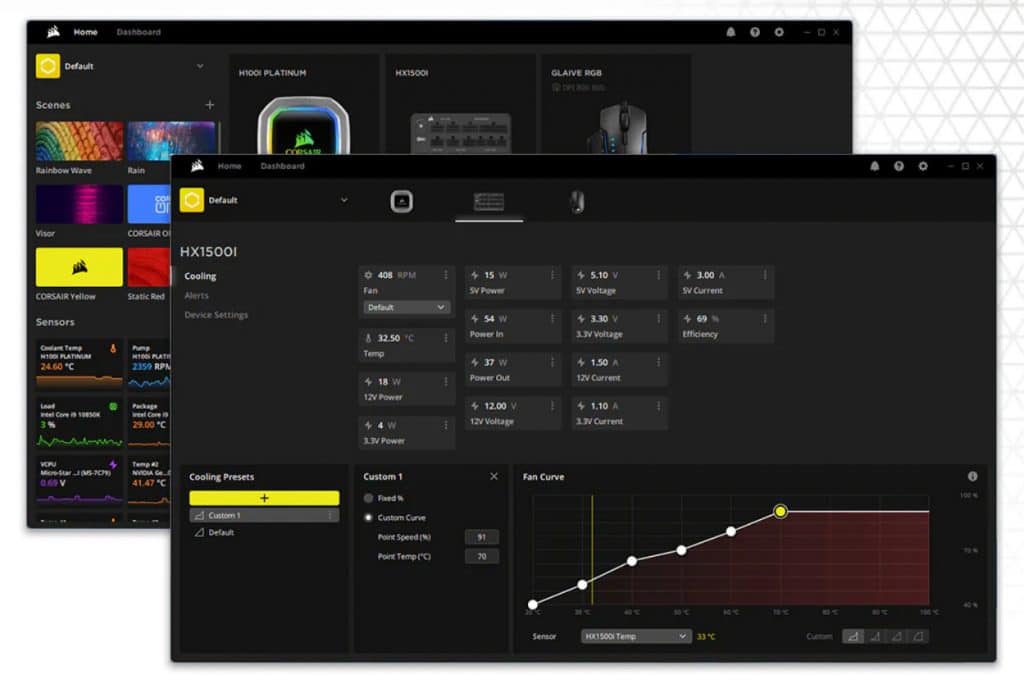The height and width of the screenshot is (688, 1024).
Task: Open VCPU voltage sensor widget
Action: pos(79,482)
